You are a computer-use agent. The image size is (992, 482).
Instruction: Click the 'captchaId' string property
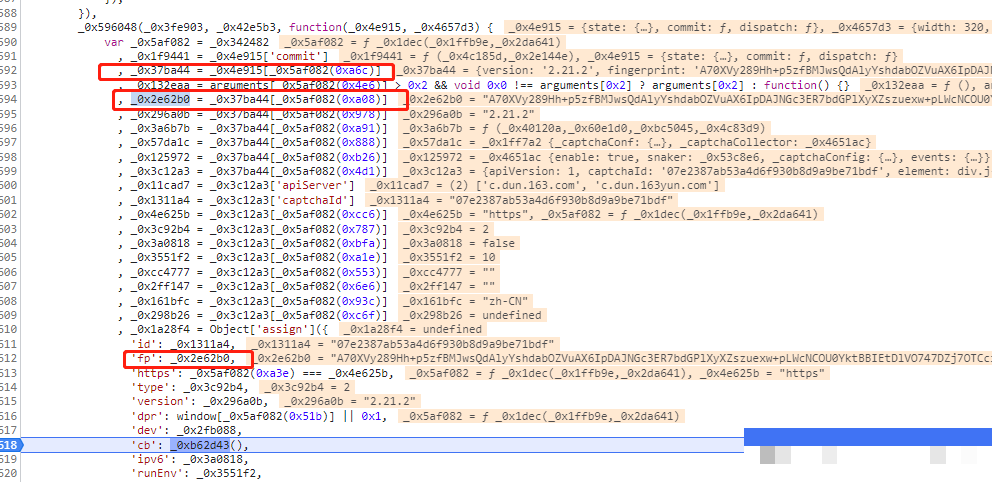[250, 200]
